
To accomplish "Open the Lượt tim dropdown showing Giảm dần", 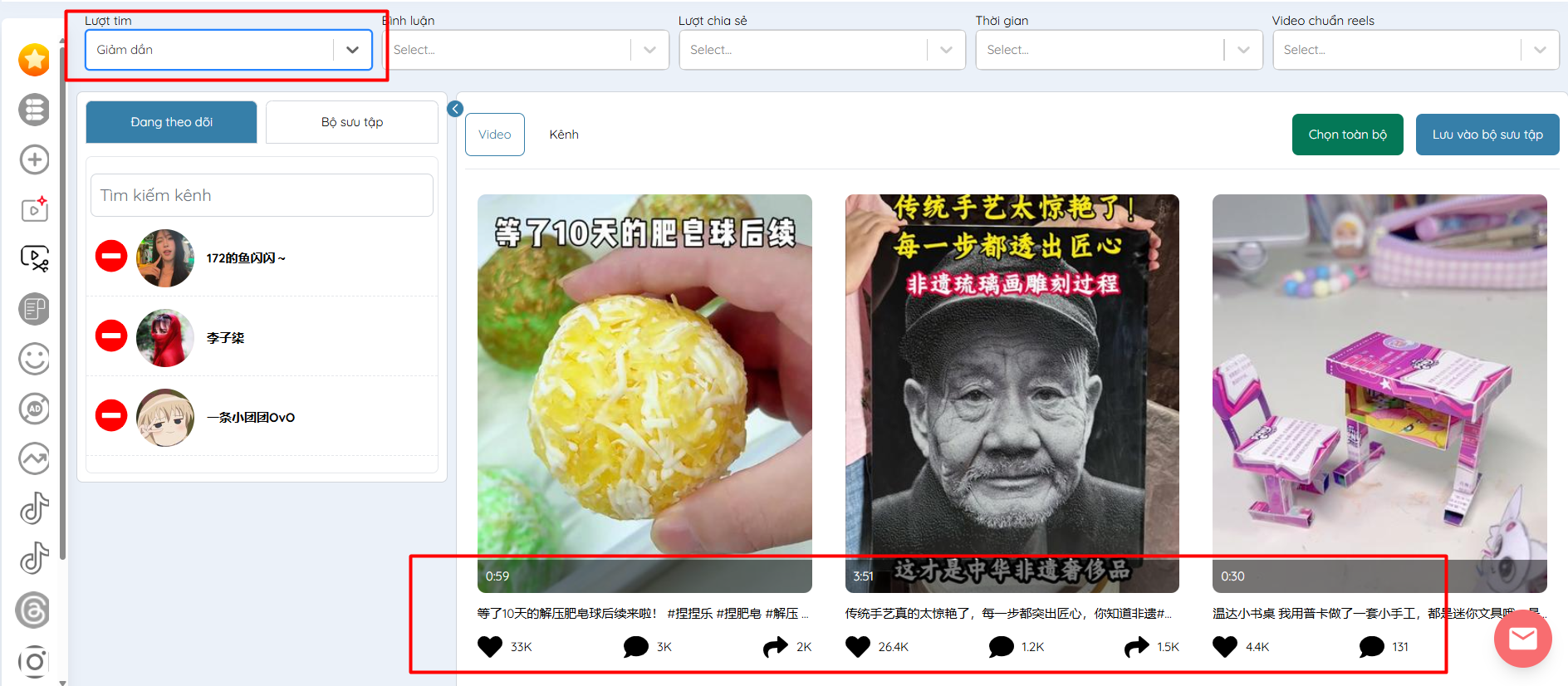I will pos(228,50).
